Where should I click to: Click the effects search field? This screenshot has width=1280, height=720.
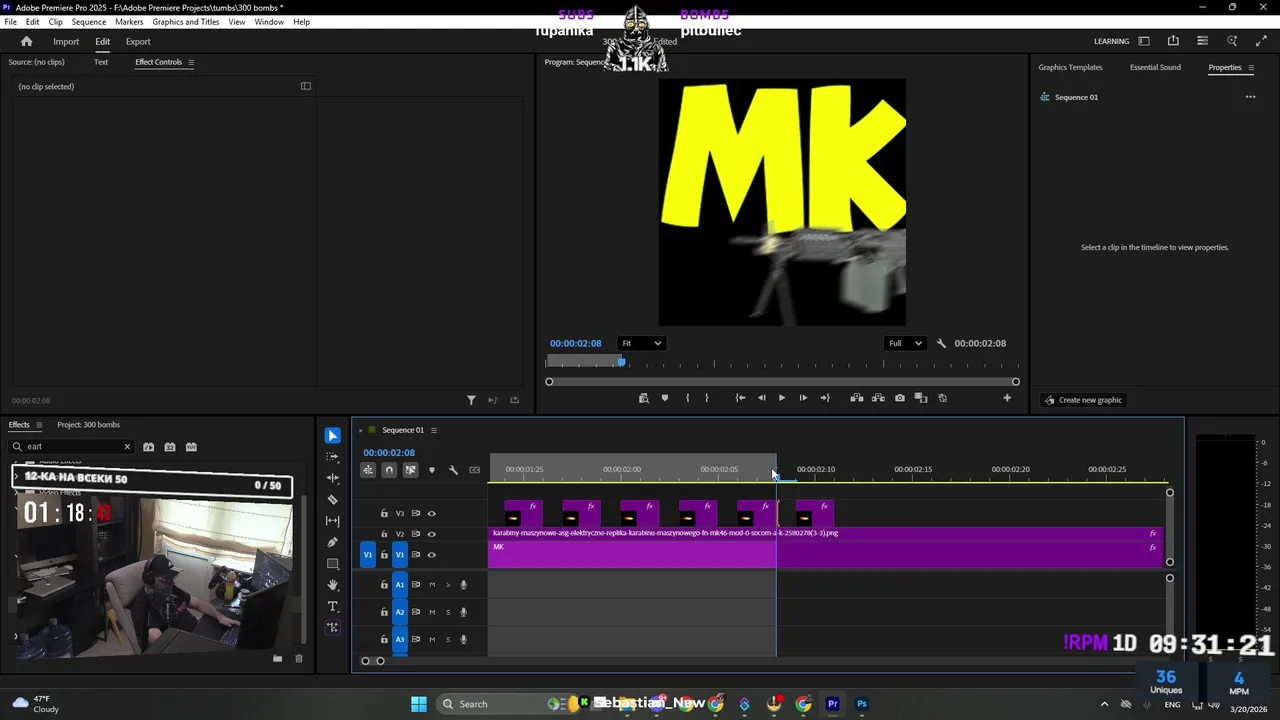tap(72, 447)
